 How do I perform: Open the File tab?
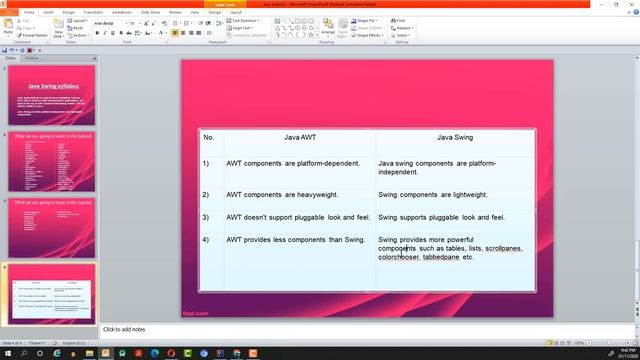9,12
